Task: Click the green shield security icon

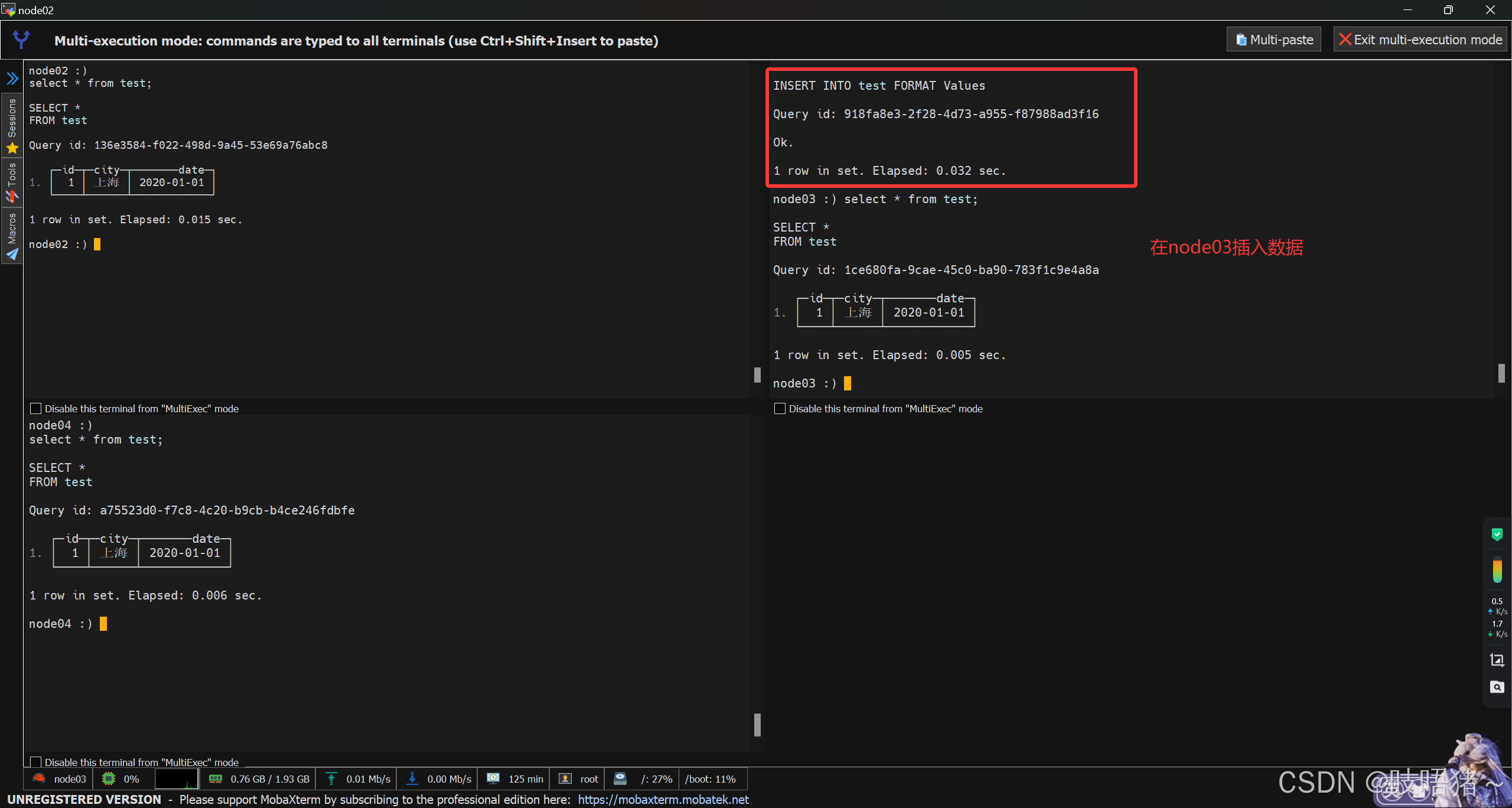Action: coord(1497,535)
